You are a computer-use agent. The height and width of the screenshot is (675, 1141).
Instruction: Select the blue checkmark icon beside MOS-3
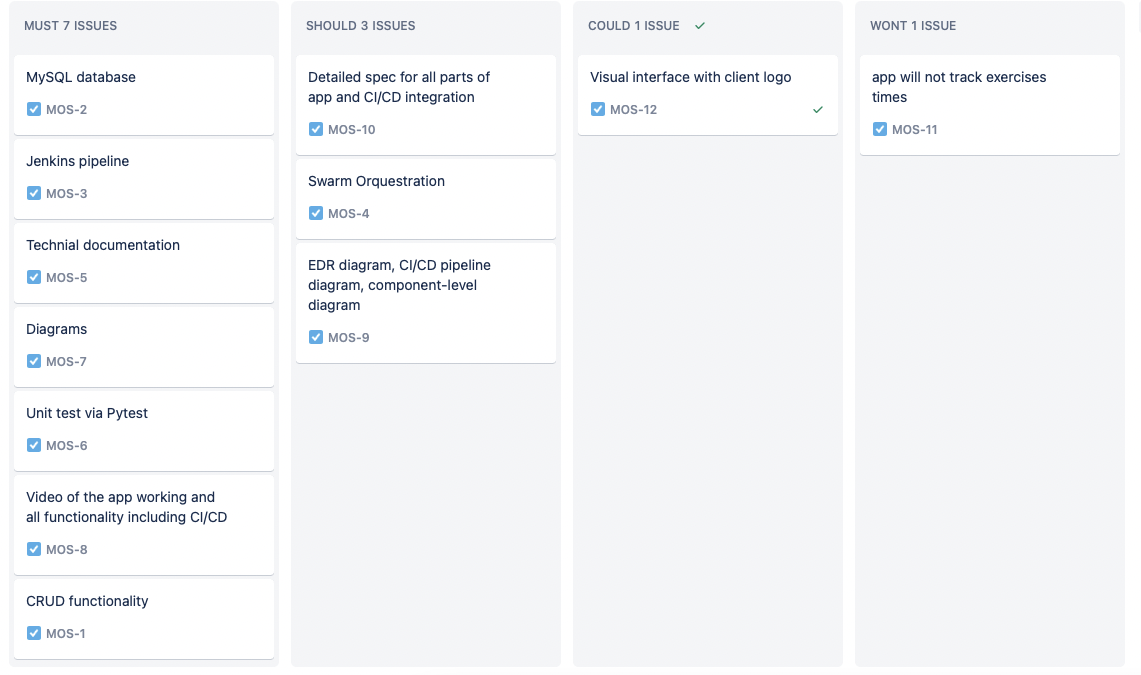click(34, 193)
